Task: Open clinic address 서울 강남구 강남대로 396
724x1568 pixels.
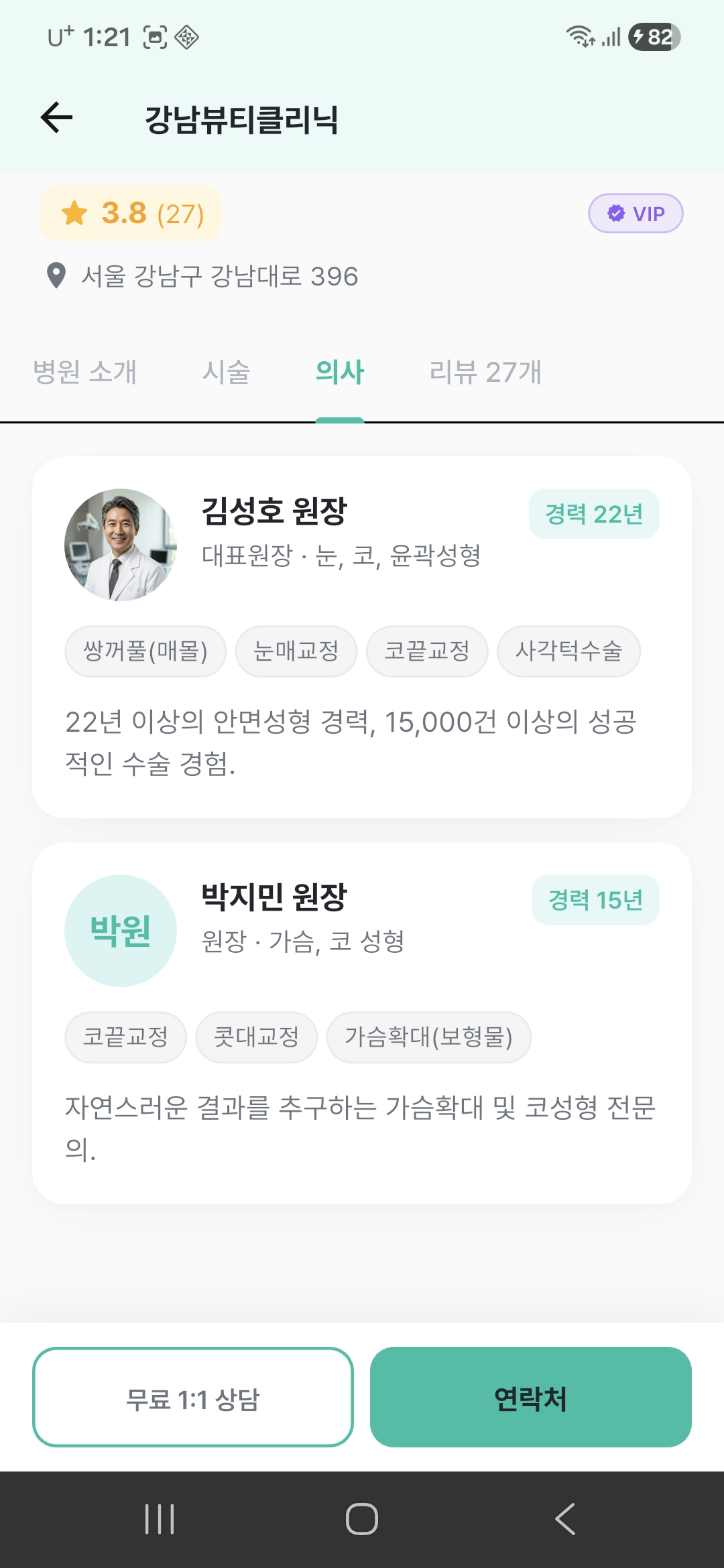Action: pyautogui.click(x=219, y=276)
